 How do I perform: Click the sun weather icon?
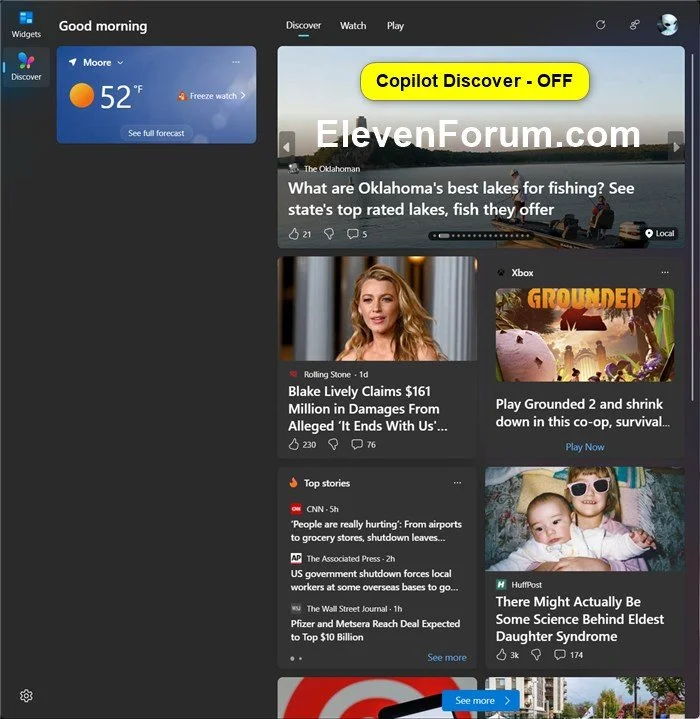(x=82, y=95)
